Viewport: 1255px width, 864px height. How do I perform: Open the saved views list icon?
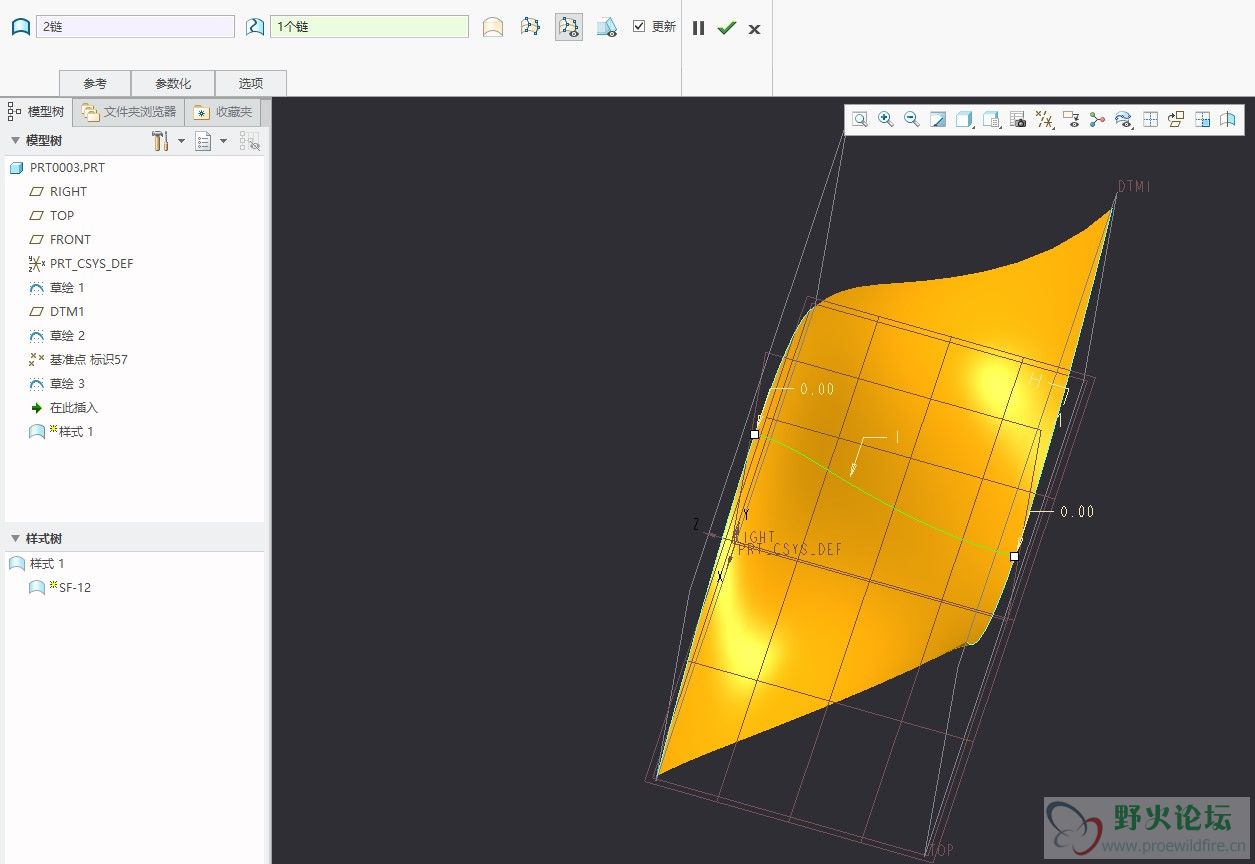[x=991, y=119]
